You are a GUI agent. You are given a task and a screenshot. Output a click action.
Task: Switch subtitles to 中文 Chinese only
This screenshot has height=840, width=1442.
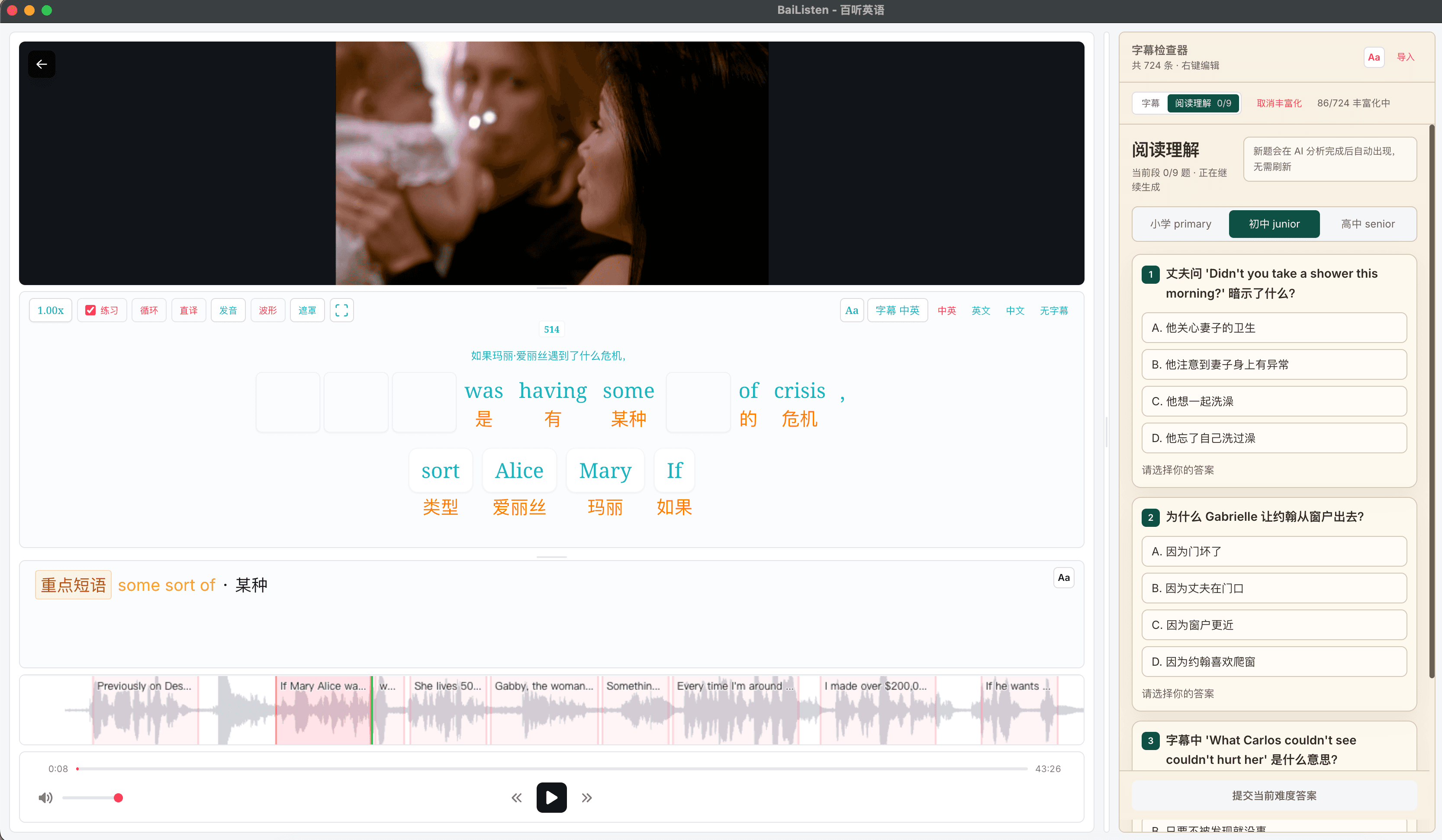tap(1015, 311)
